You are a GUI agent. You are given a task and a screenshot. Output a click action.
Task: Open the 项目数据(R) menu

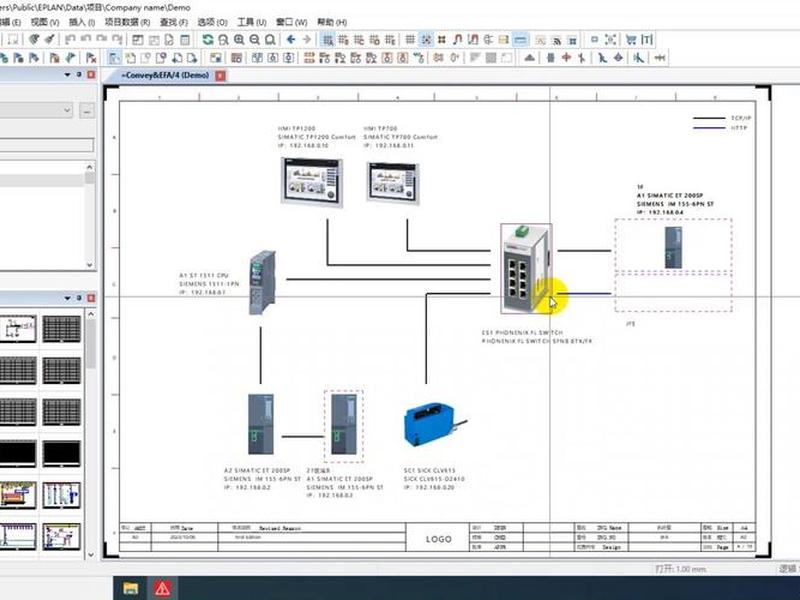point(128,22)
